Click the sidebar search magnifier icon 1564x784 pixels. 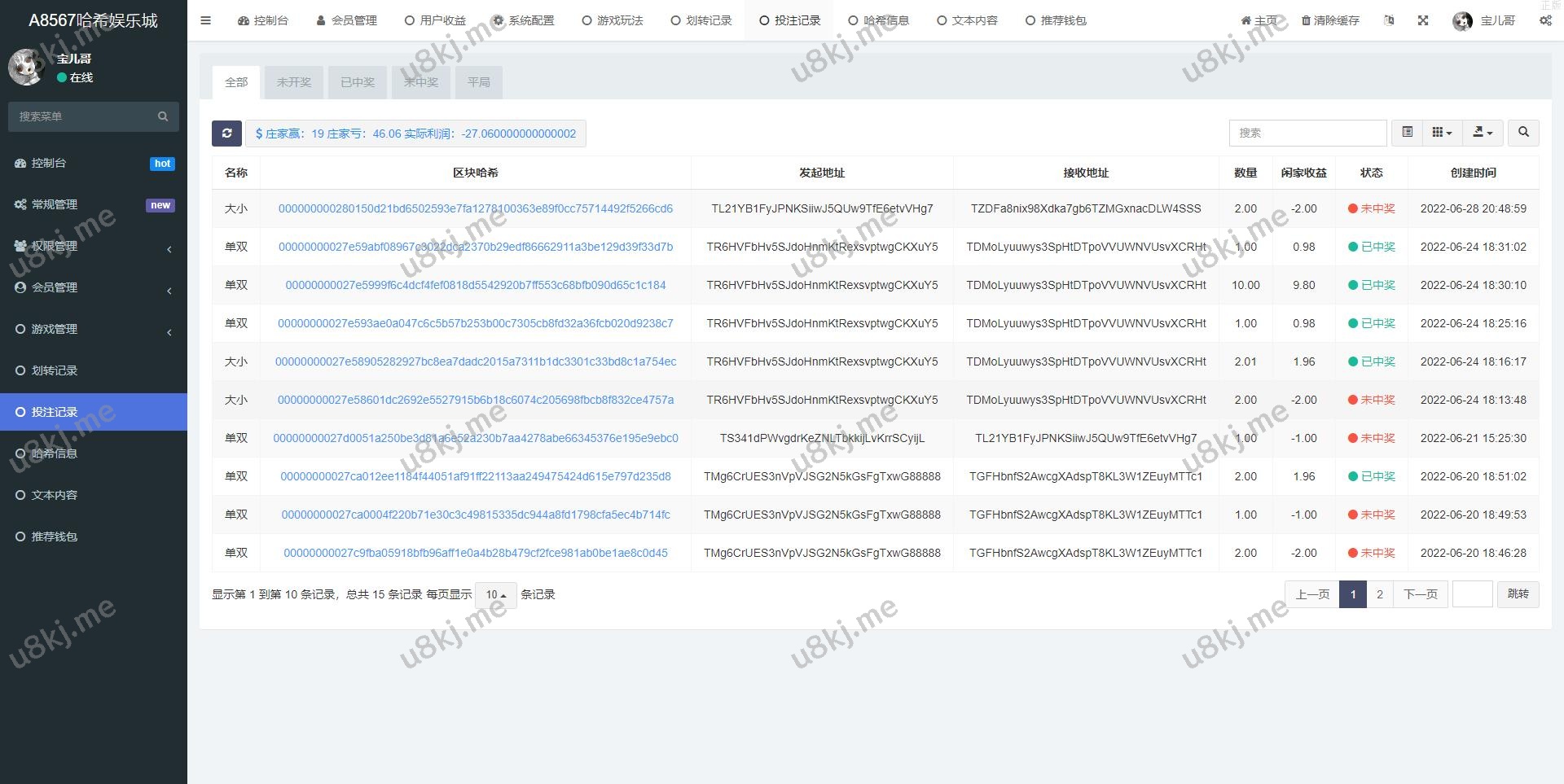[163, 116]
